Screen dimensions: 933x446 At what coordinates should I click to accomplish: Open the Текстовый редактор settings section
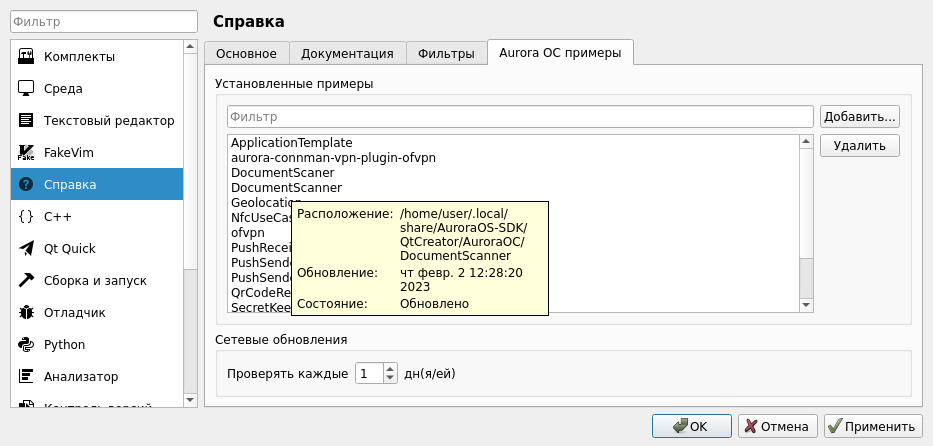pyautogui.click(x=109, y=120)
